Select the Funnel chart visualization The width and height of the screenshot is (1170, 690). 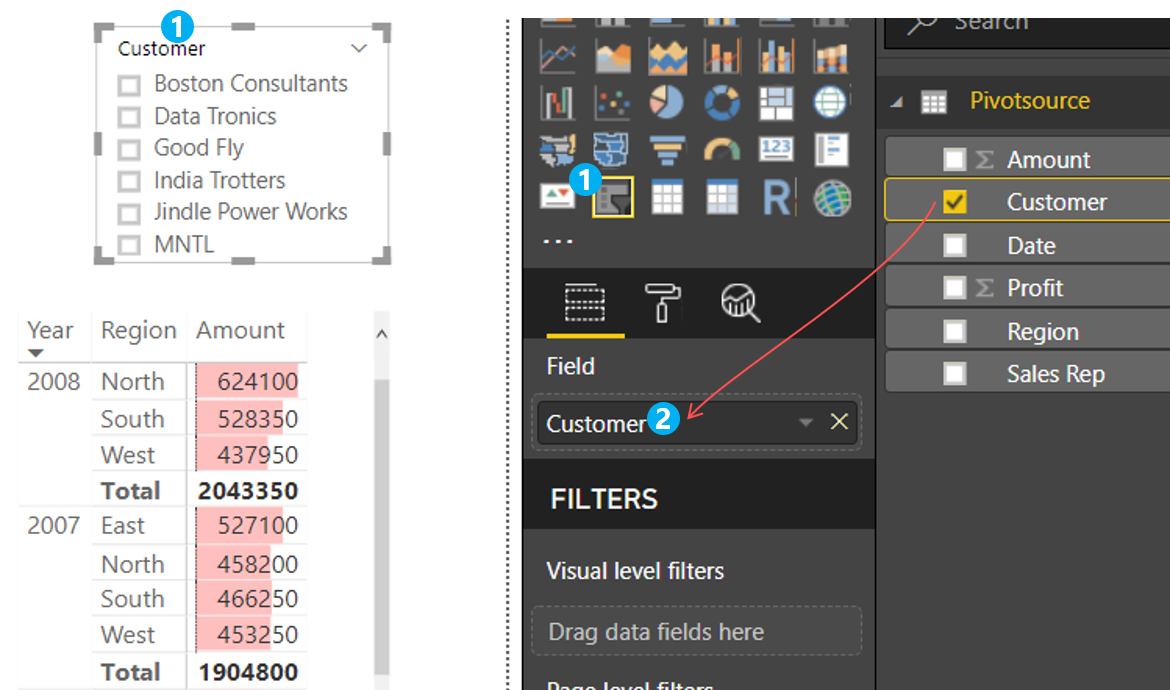[667, 150]
